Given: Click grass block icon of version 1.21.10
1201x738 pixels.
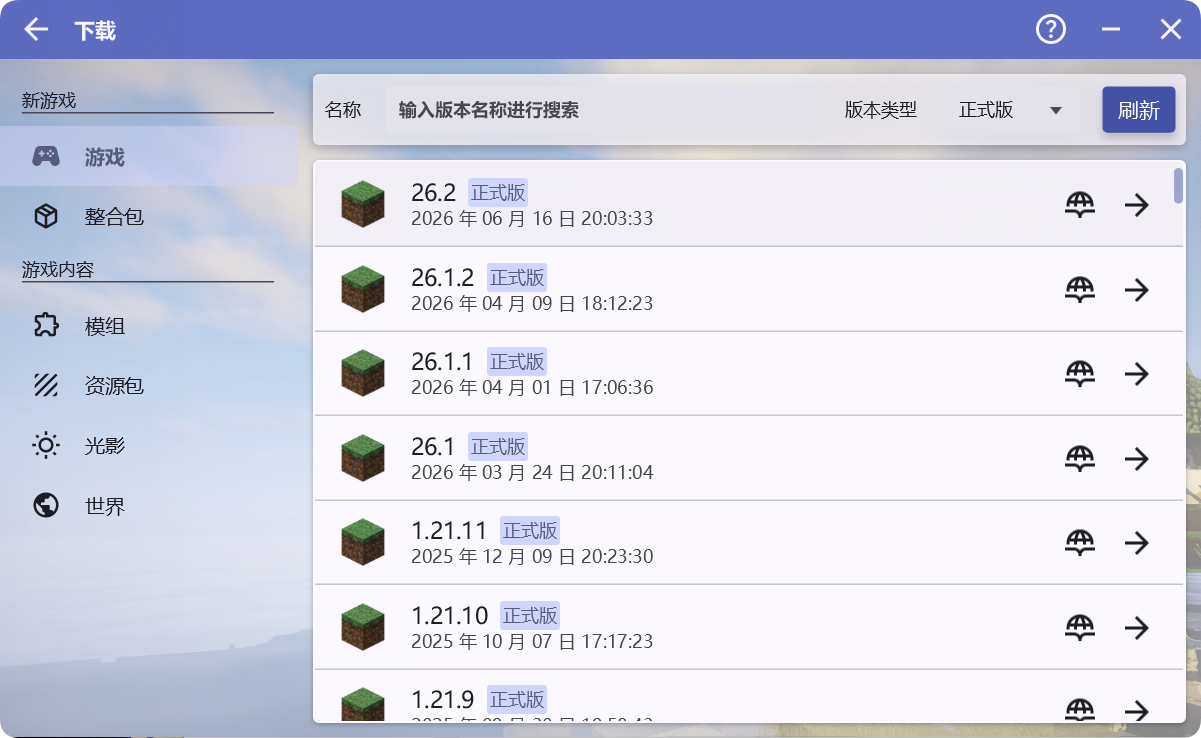Looking at the screenshot, I should [x=362, y=627].
